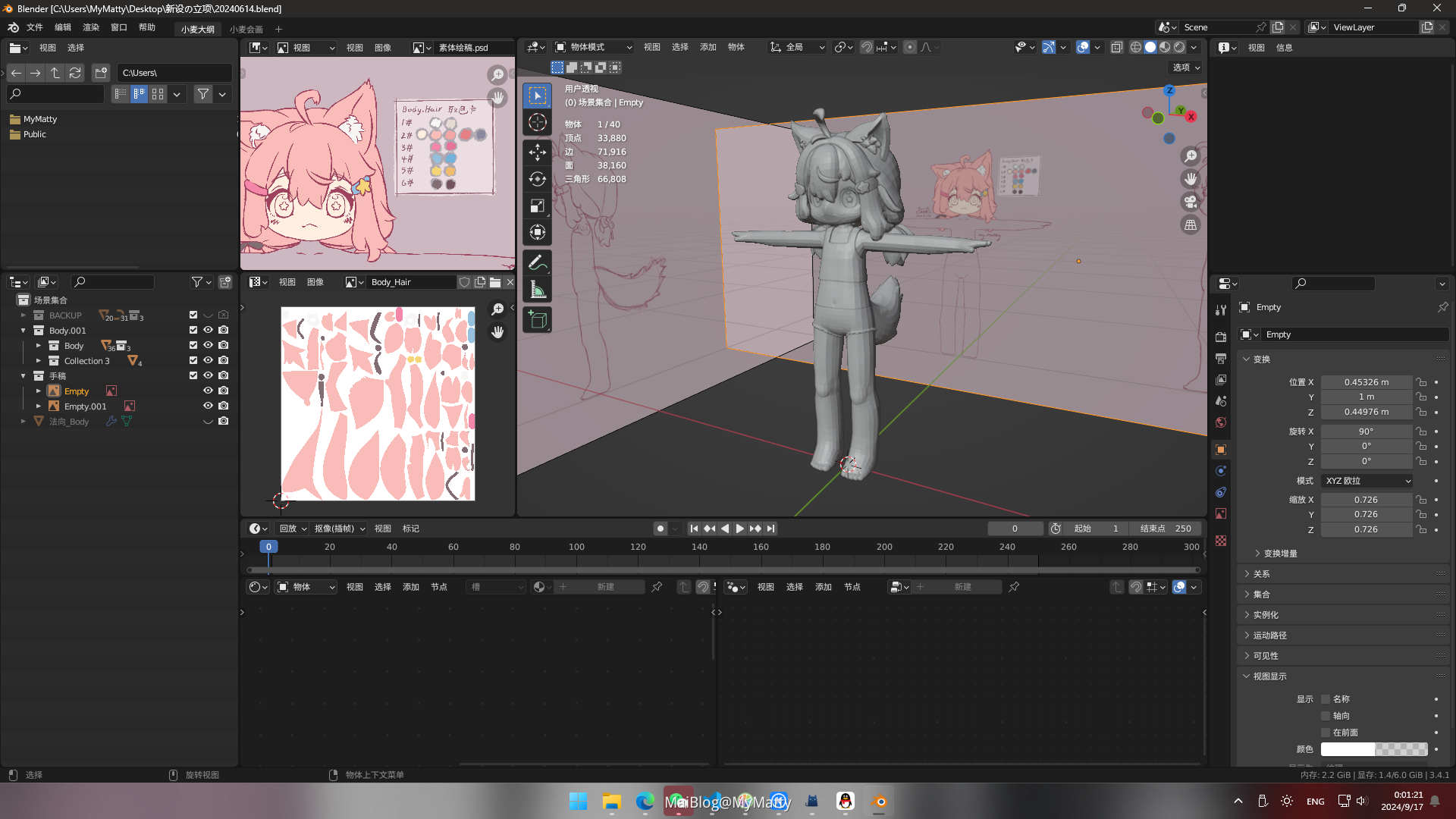Enable the 在前面 display checkbox
Viewport: 1456px width, 819px height.
point(1326,733)
